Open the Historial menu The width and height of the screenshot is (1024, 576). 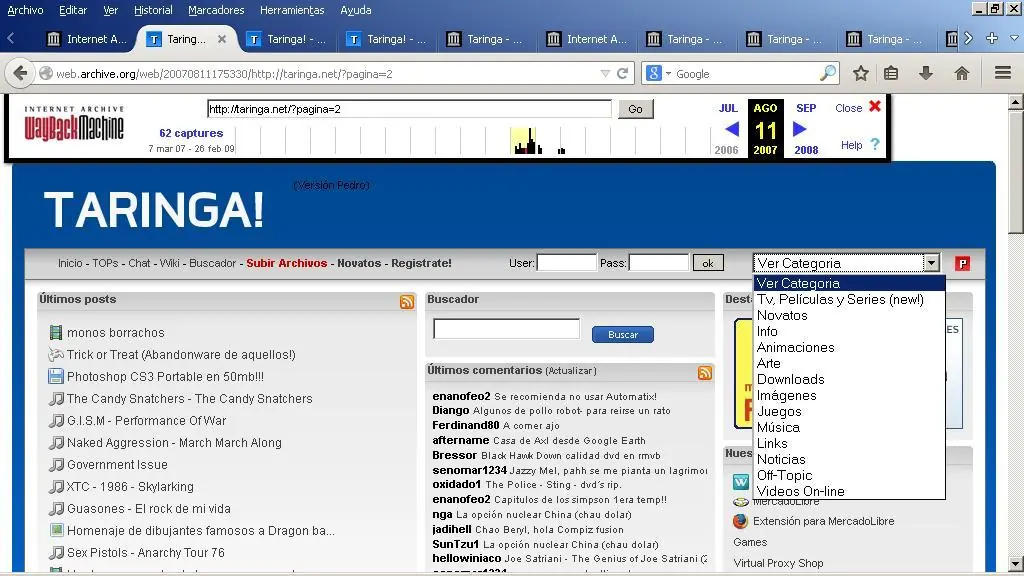(152, 10)
